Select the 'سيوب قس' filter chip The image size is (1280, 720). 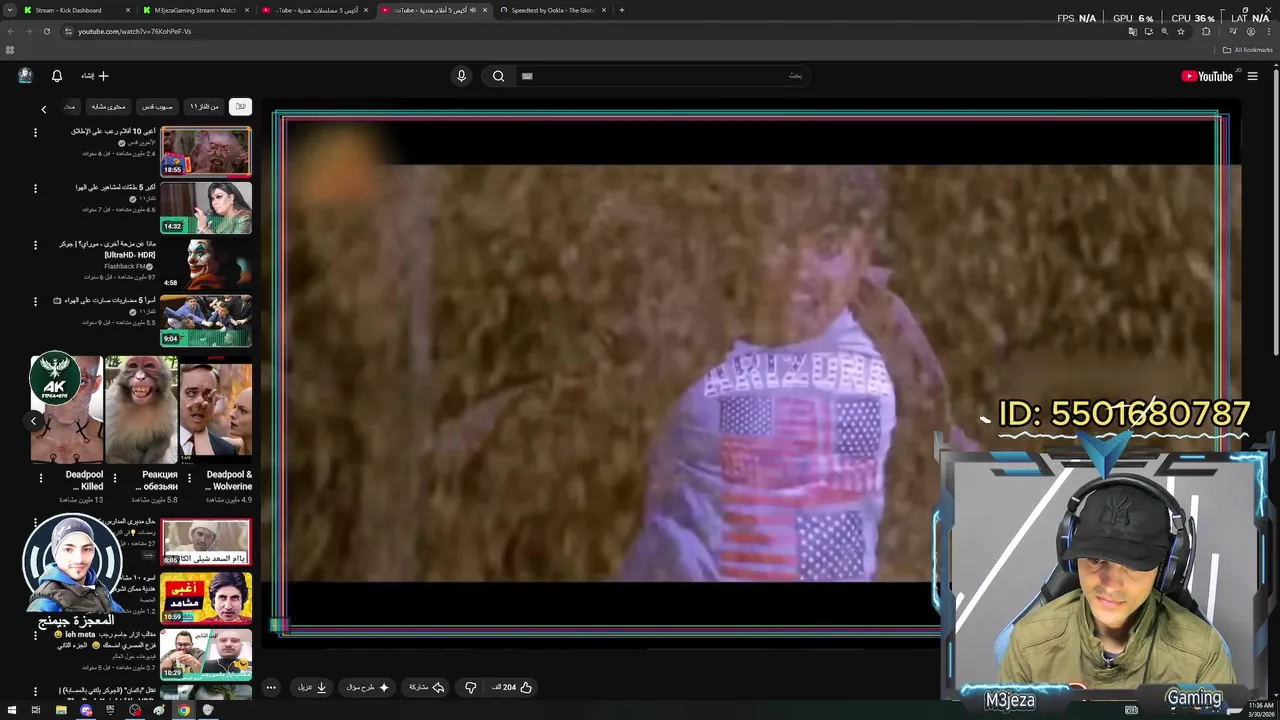pyautogui.click(x=157, y=106)
